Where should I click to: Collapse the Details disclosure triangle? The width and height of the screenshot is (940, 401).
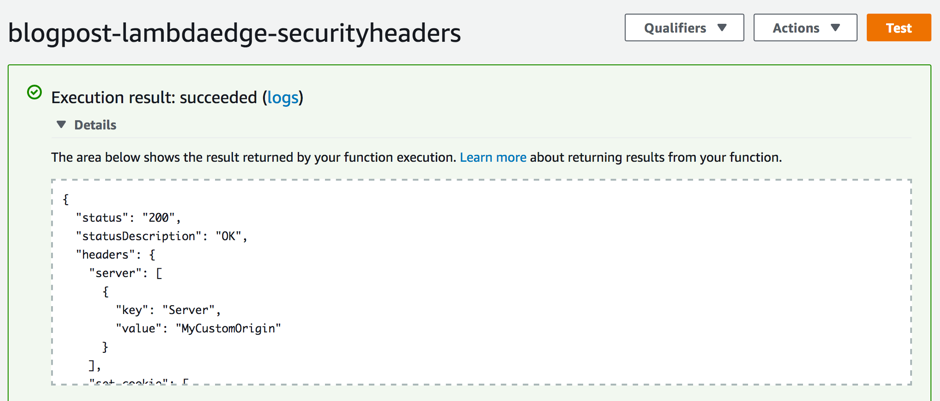click(x=61, y=125)
